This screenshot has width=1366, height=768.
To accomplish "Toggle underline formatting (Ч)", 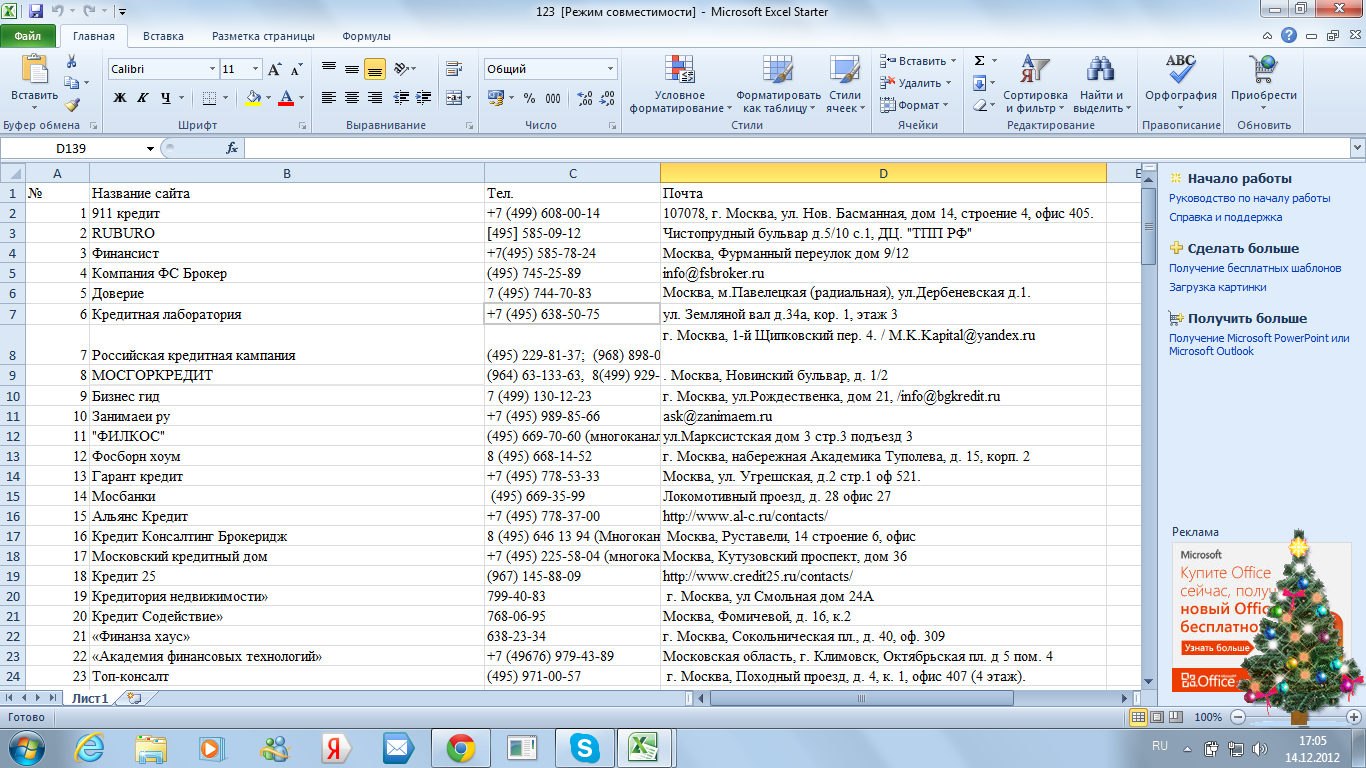I will [166, 98].
